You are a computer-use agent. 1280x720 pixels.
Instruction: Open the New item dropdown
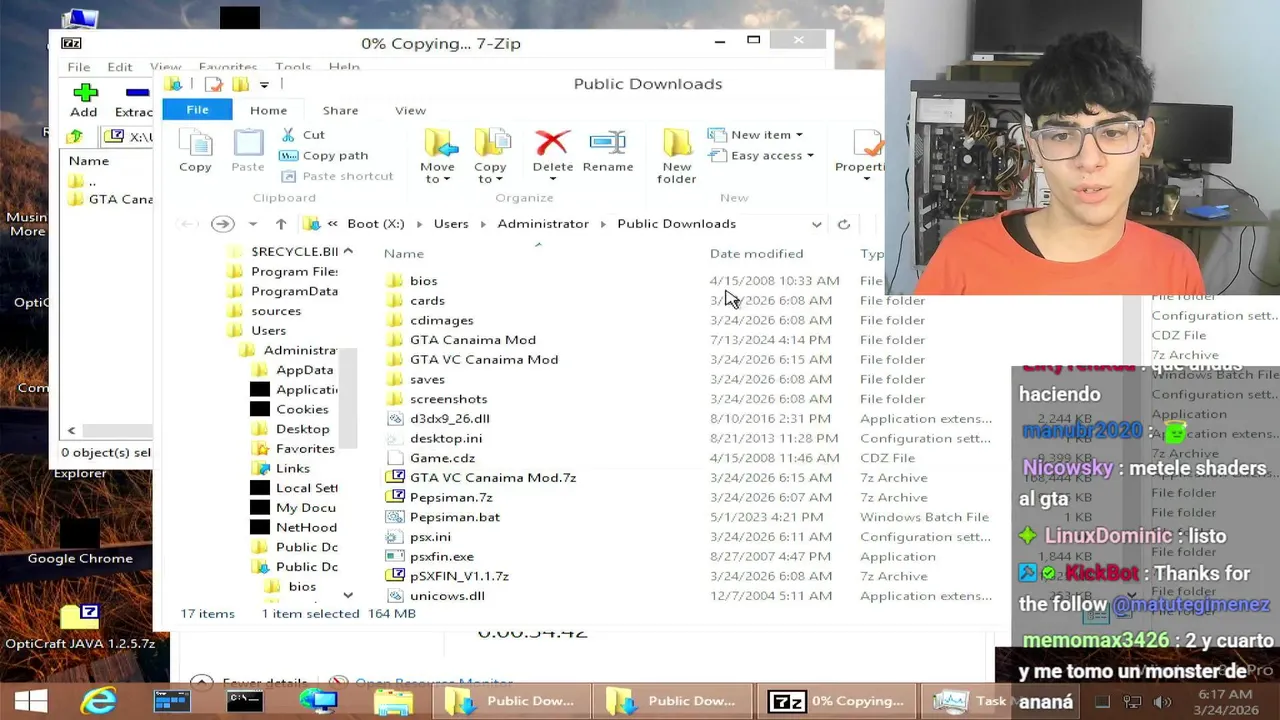pyautogui.click(x=755, y=135)
